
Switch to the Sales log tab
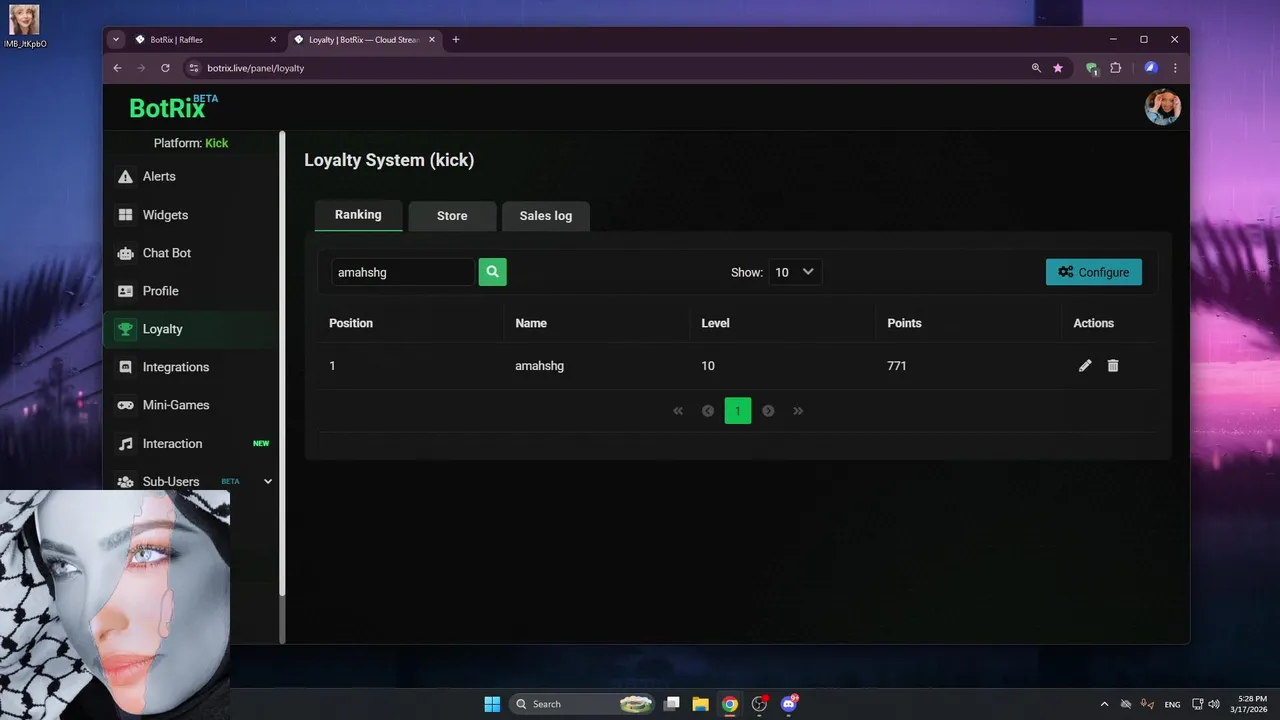tap(546, 216)
